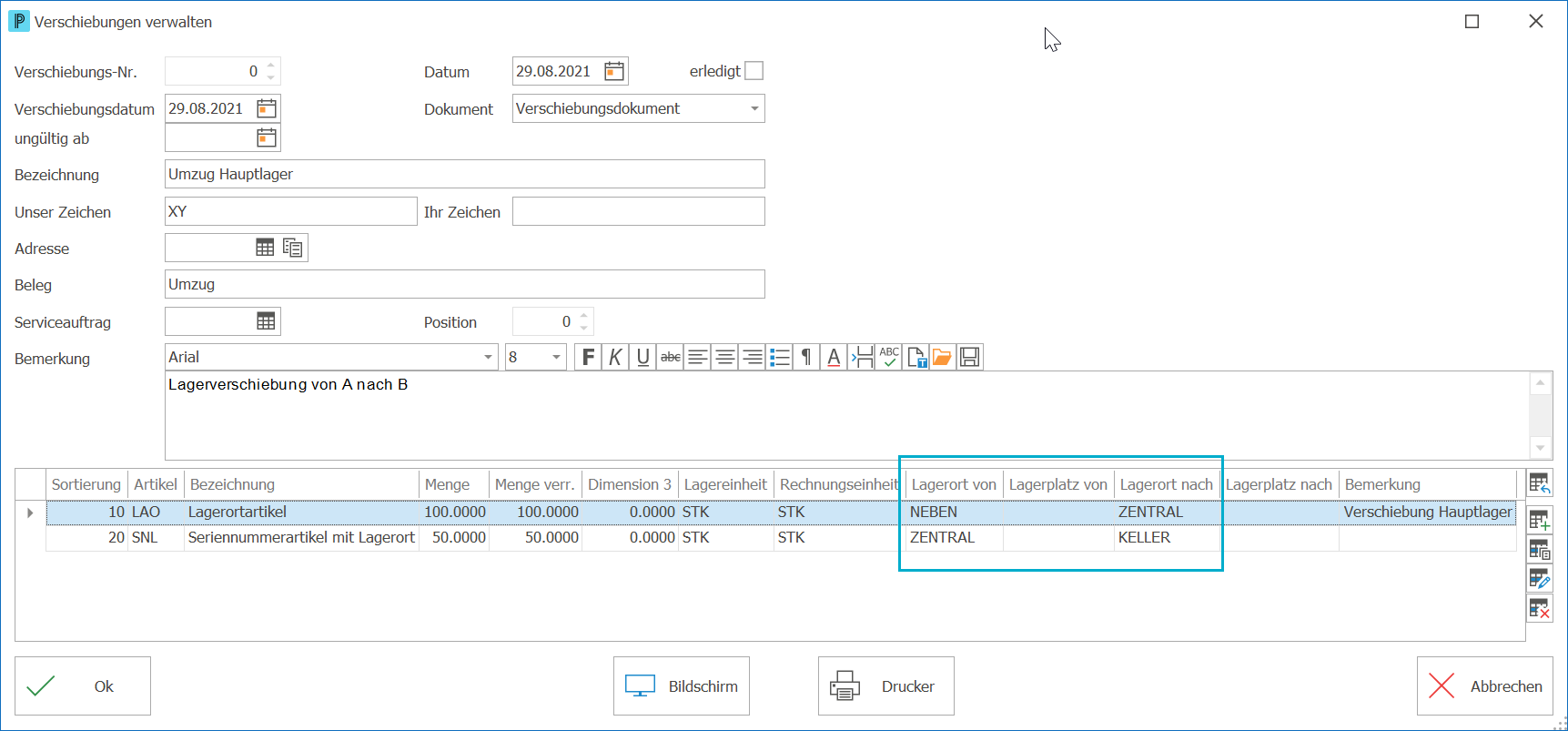1568x731 pixels.
Task: Tick the erledigt checkbox
Action: coord(754,71)
